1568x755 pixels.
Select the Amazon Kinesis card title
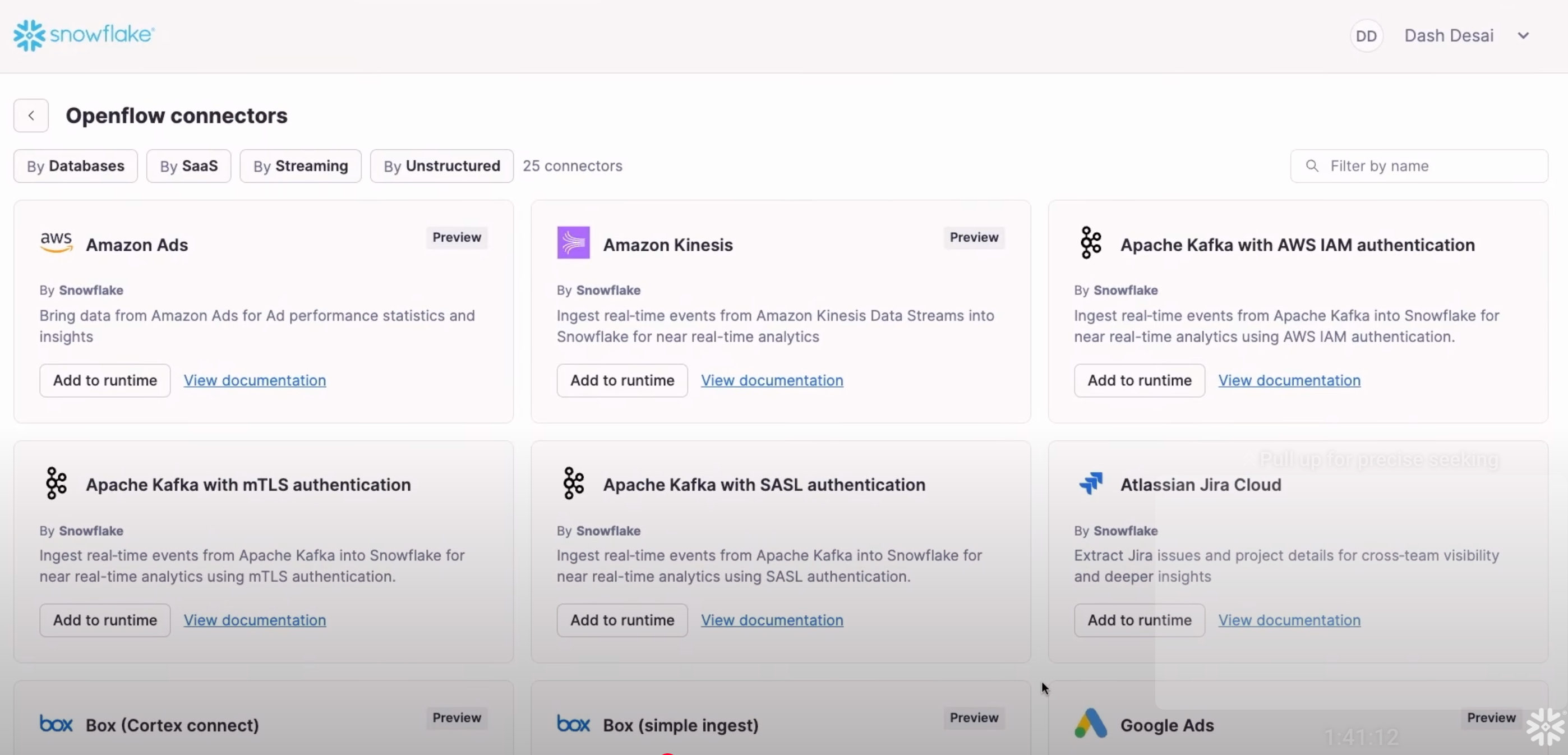[x=668, y=245]
